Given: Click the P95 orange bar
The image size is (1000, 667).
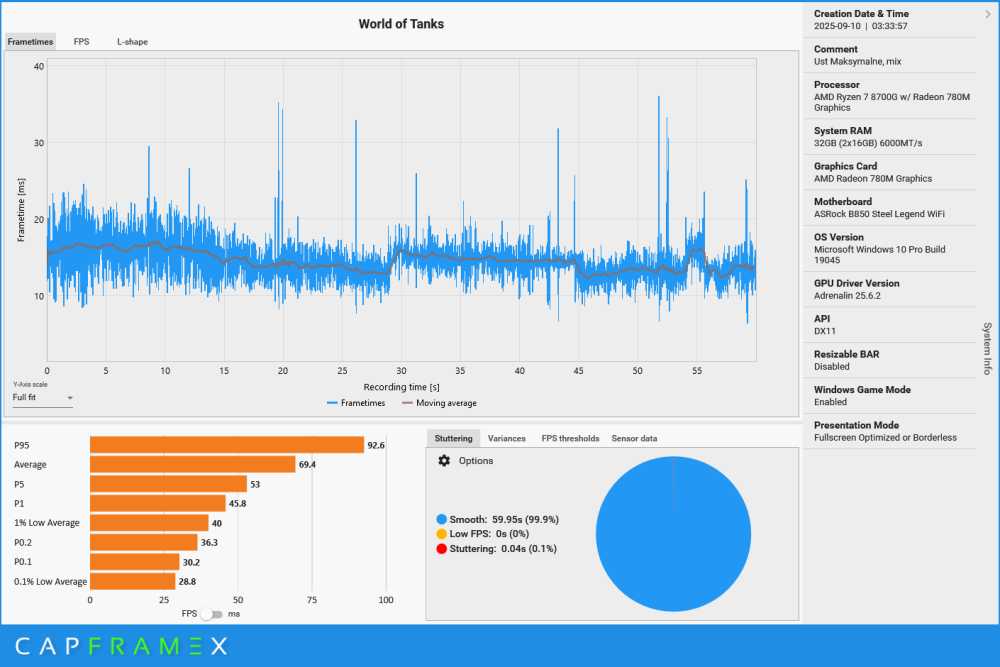Looking at the screenshot, I should point(227,445).
